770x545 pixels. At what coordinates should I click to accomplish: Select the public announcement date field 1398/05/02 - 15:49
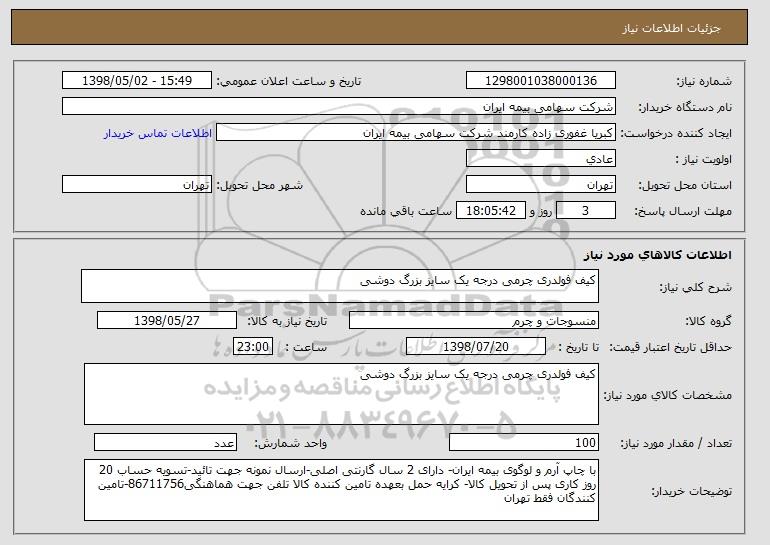click(x=137, y=81)
